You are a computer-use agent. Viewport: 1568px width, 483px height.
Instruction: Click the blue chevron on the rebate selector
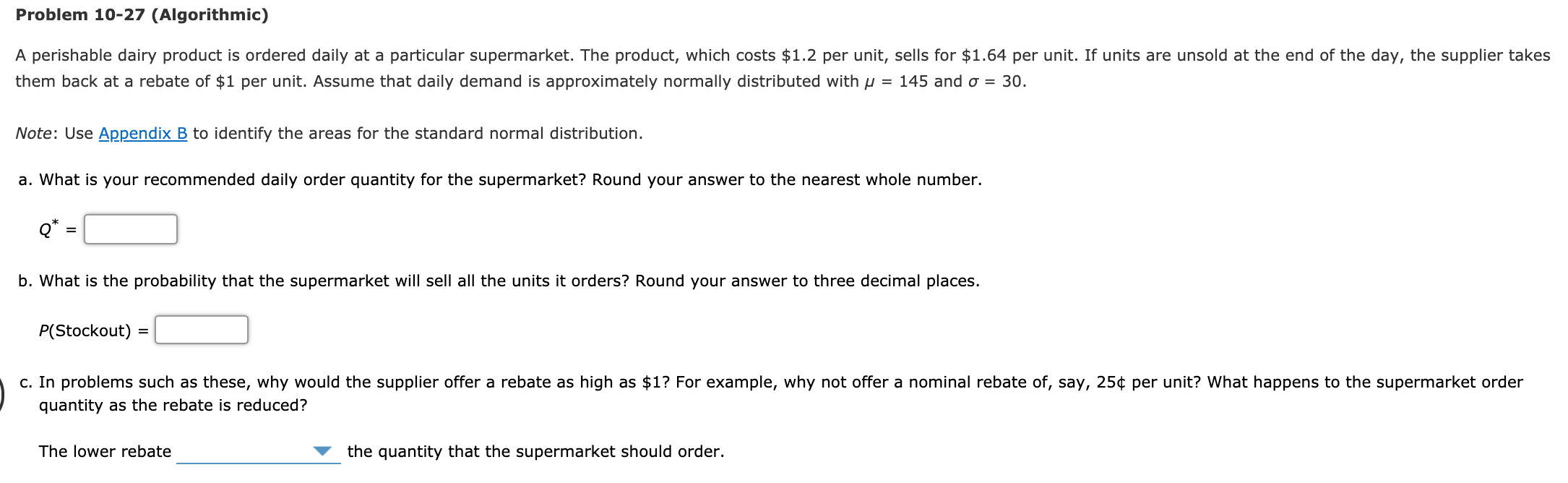tap(322, 450)
